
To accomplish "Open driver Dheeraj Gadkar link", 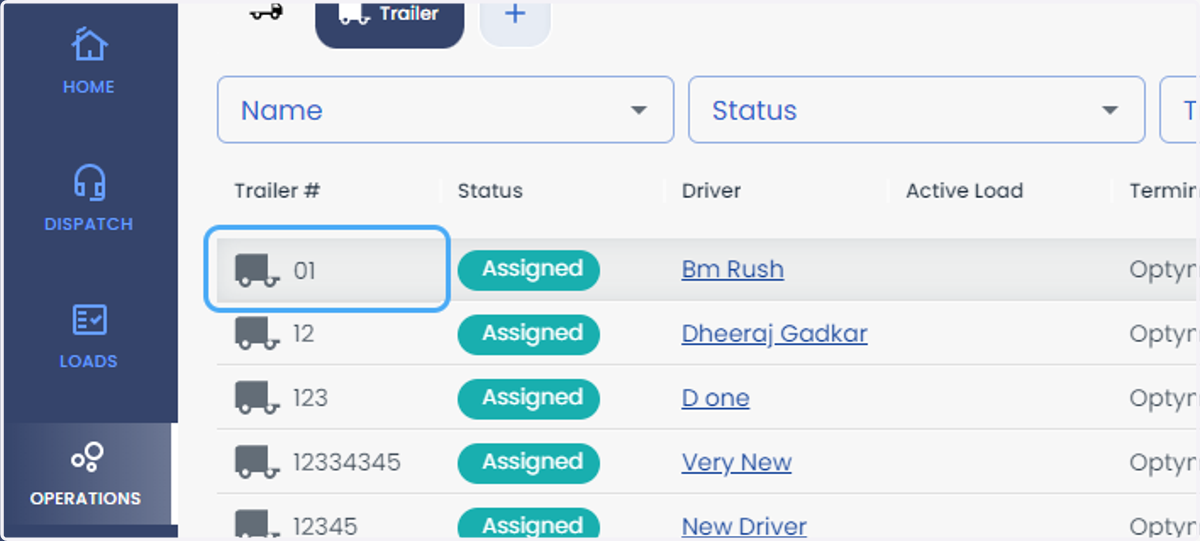I will pos(775,333).
